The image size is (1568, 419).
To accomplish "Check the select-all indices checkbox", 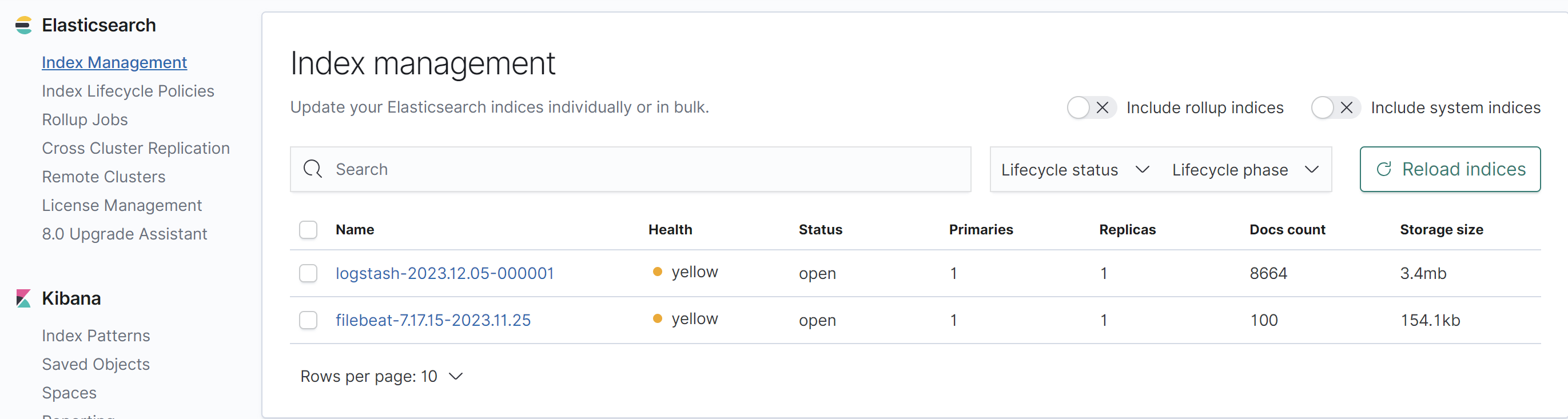I will 309,230.
